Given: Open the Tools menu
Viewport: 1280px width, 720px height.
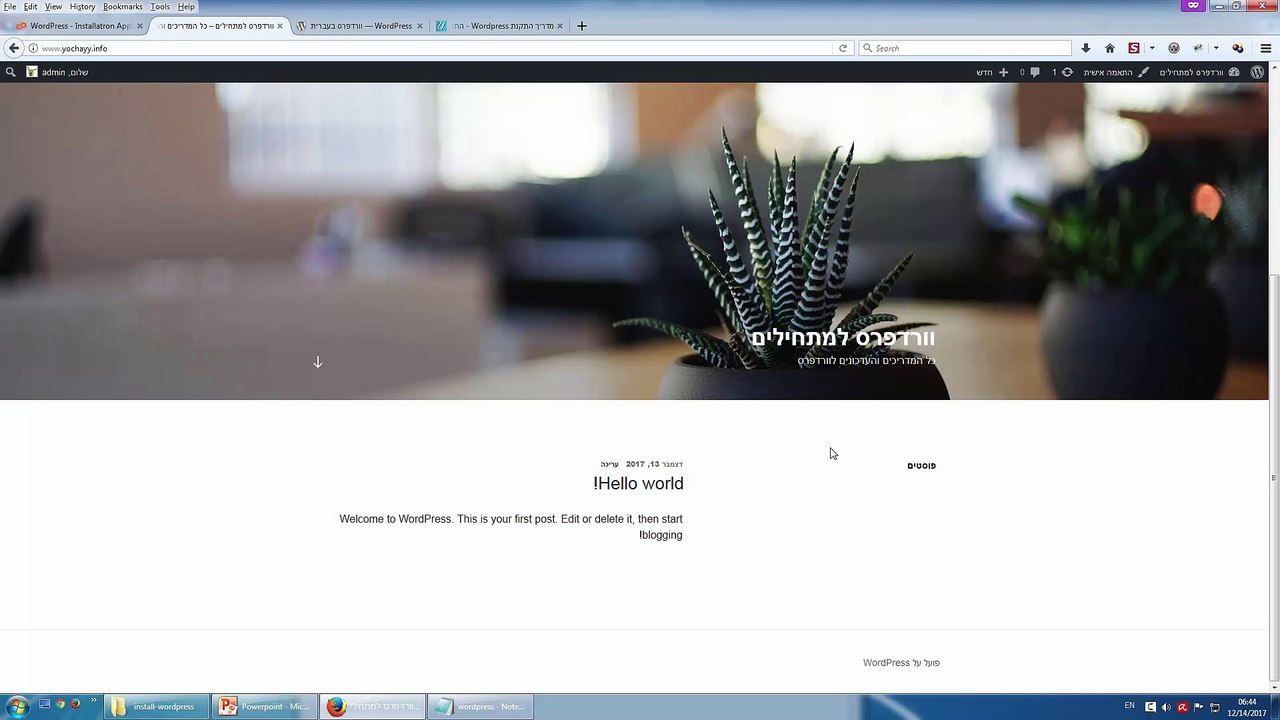Looking at the screenshot, I should coord(160,7).
